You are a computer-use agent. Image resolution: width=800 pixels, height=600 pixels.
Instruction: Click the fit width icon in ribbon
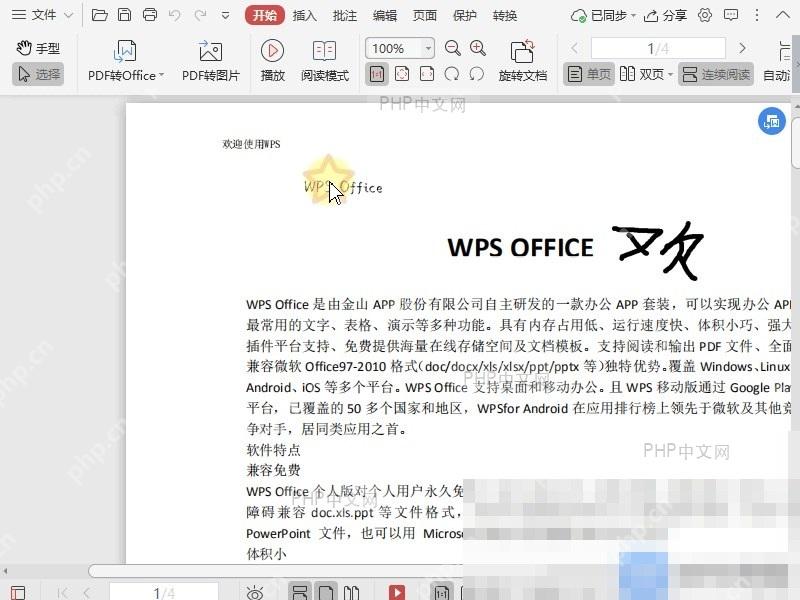tap(427, 74)
